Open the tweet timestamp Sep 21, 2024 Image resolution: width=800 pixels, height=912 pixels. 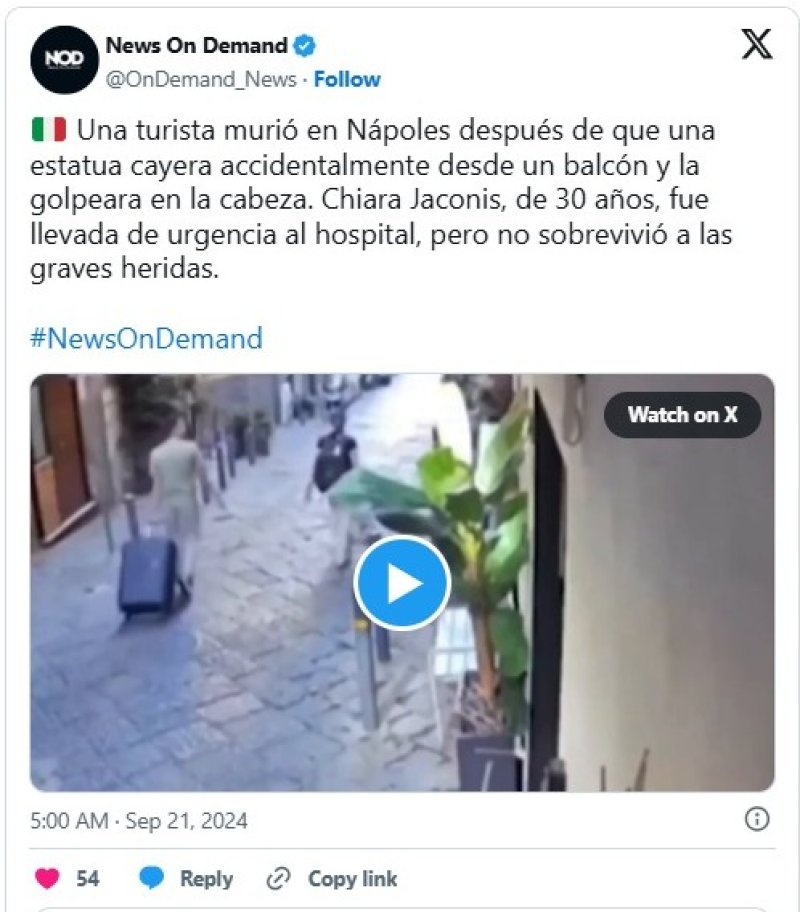(139, 821)
